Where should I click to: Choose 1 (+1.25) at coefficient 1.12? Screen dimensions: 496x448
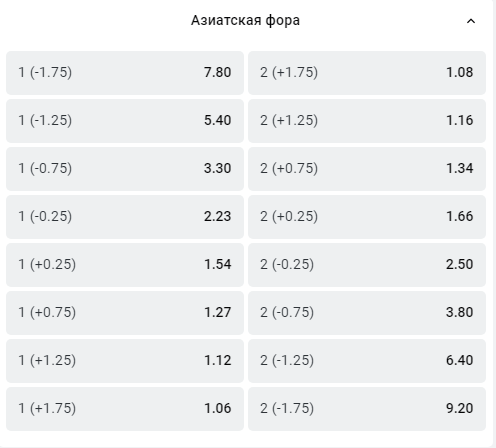tap(125, 361)
